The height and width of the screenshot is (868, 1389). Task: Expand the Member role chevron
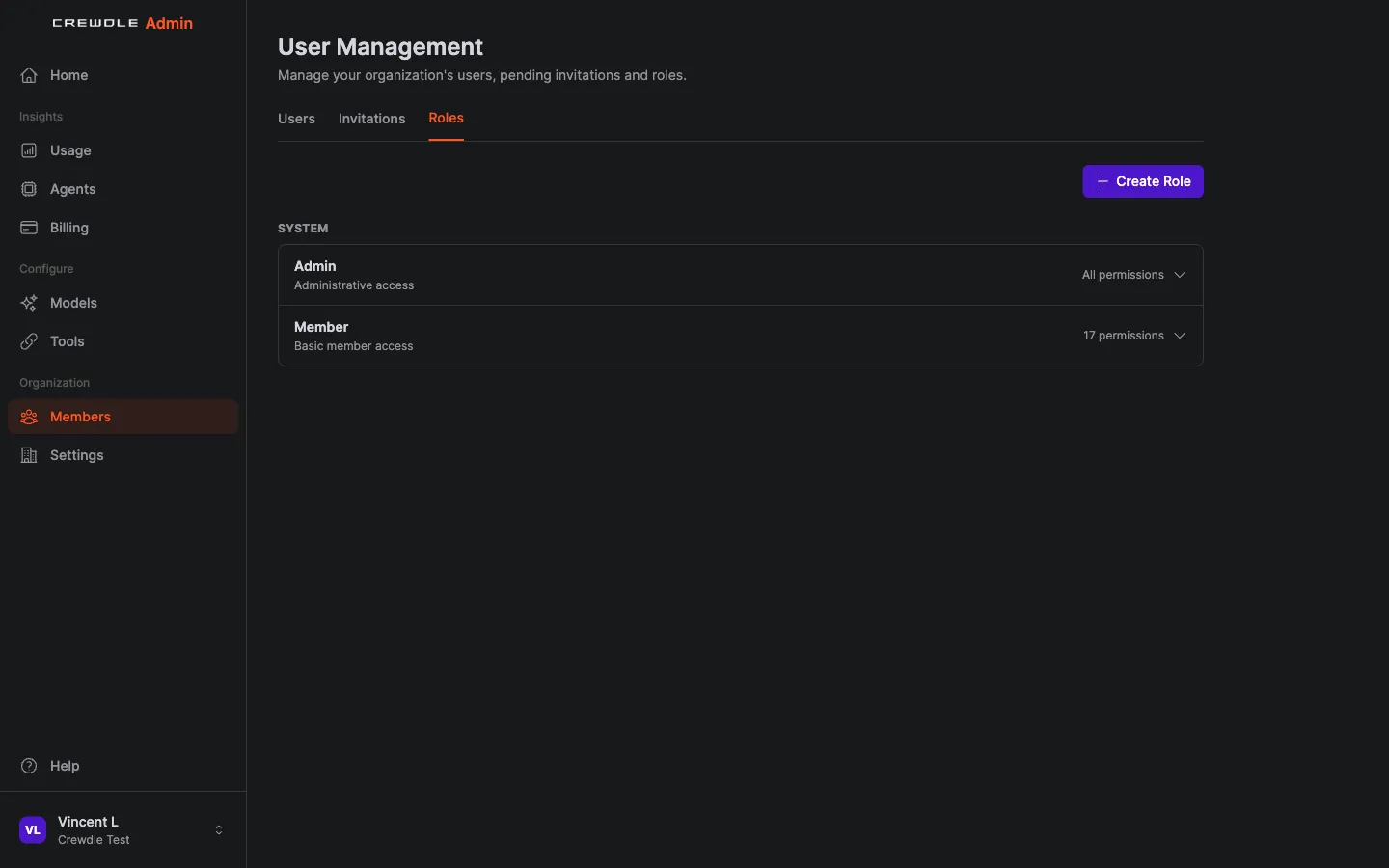point(1180,336)
